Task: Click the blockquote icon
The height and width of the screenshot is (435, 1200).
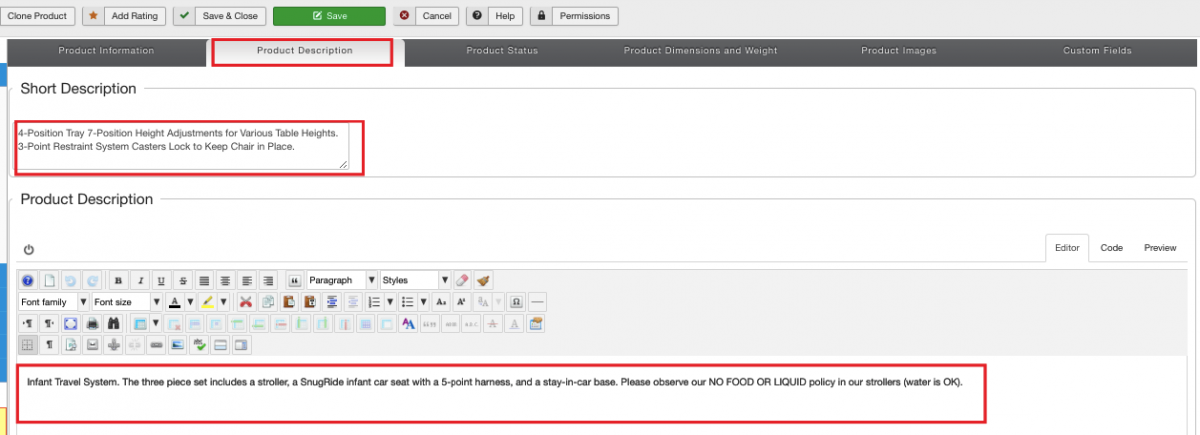Action: pos(295,281)
